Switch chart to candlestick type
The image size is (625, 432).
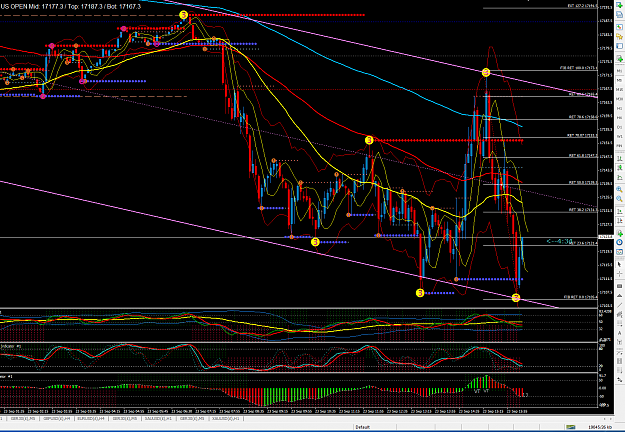tap(620, 167)
